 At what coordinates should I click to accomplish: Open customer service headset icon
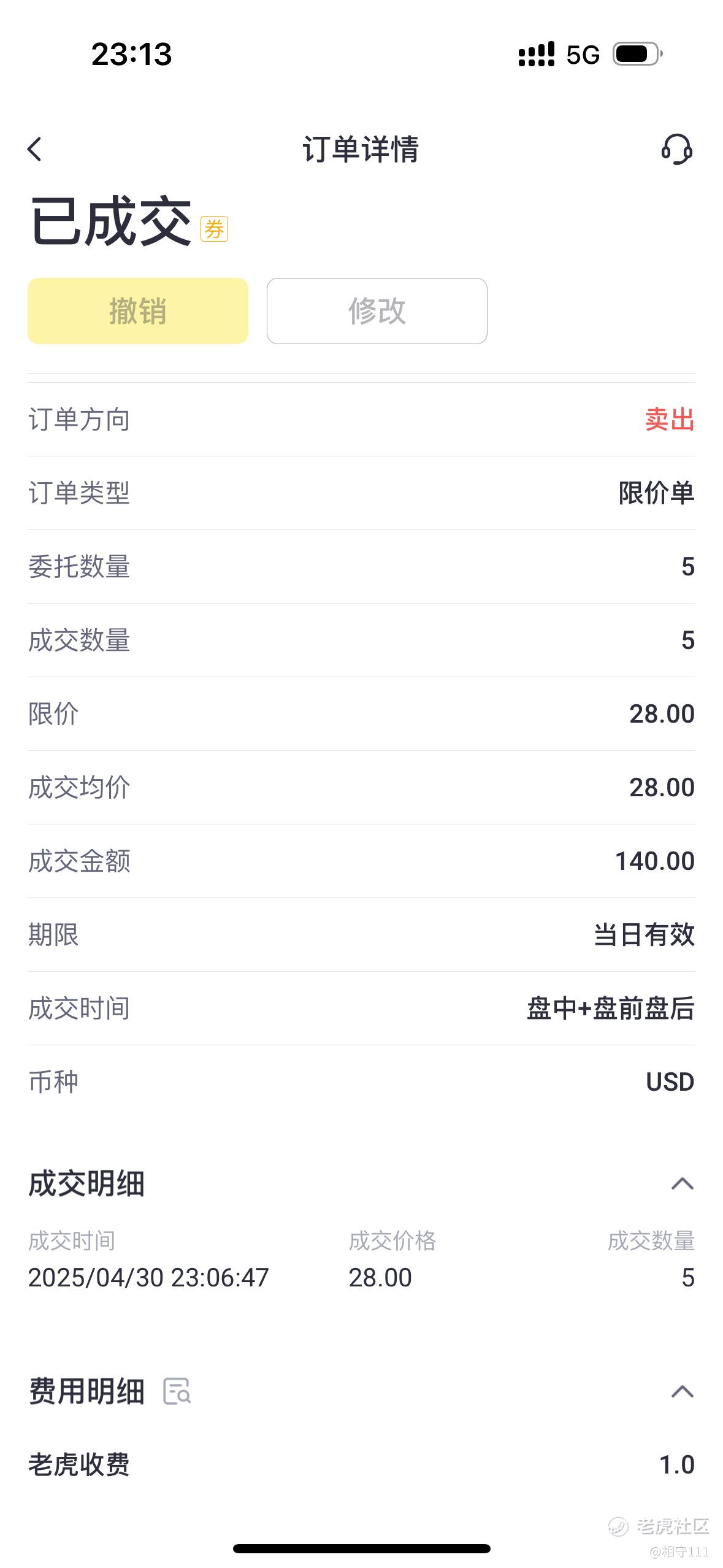point(676,149)
